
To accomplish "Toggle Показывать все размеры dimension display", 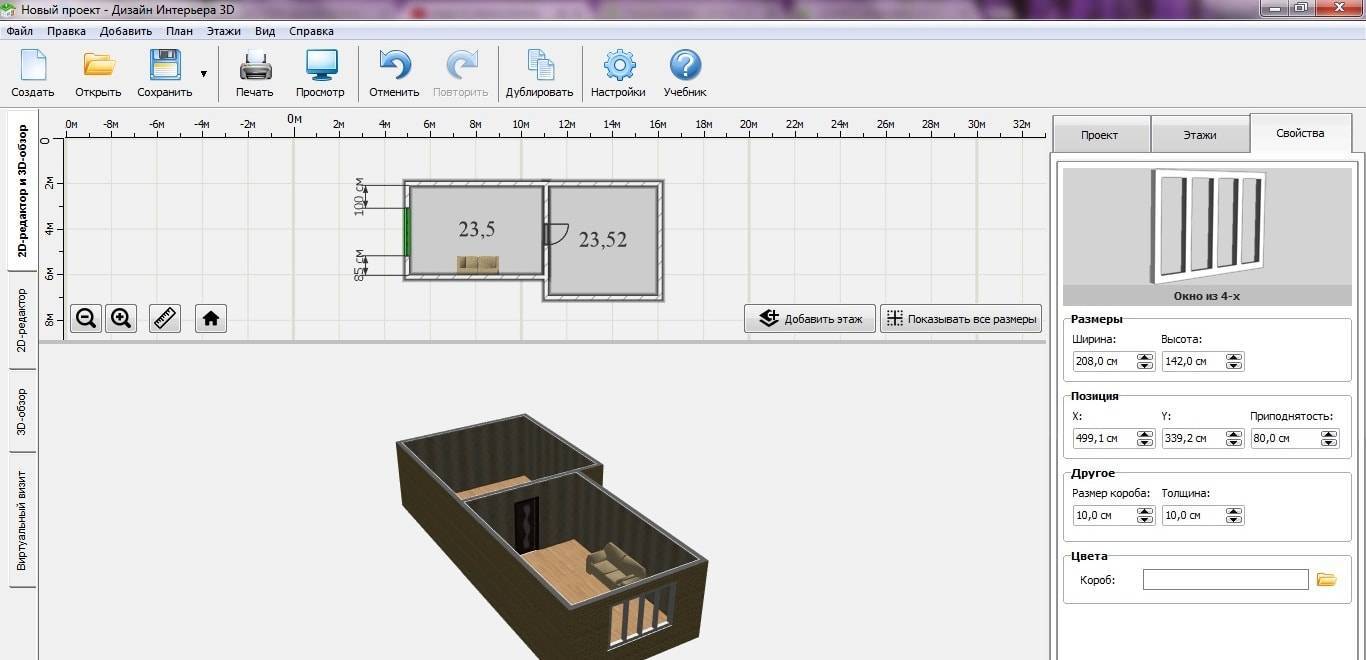I will point(960,319).
